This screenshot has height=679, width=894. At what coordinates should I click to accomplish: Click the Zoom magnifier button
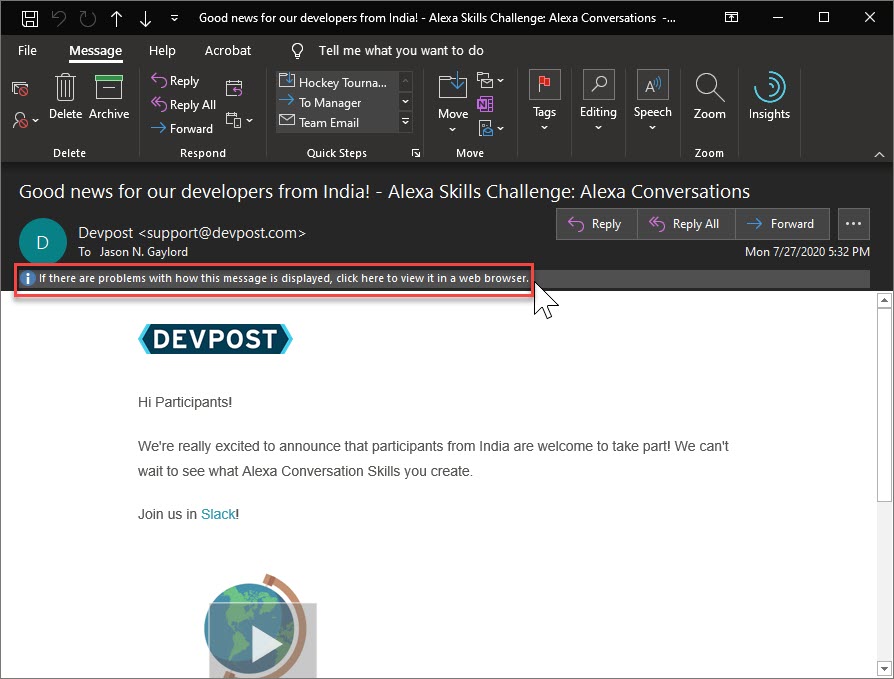709,96
